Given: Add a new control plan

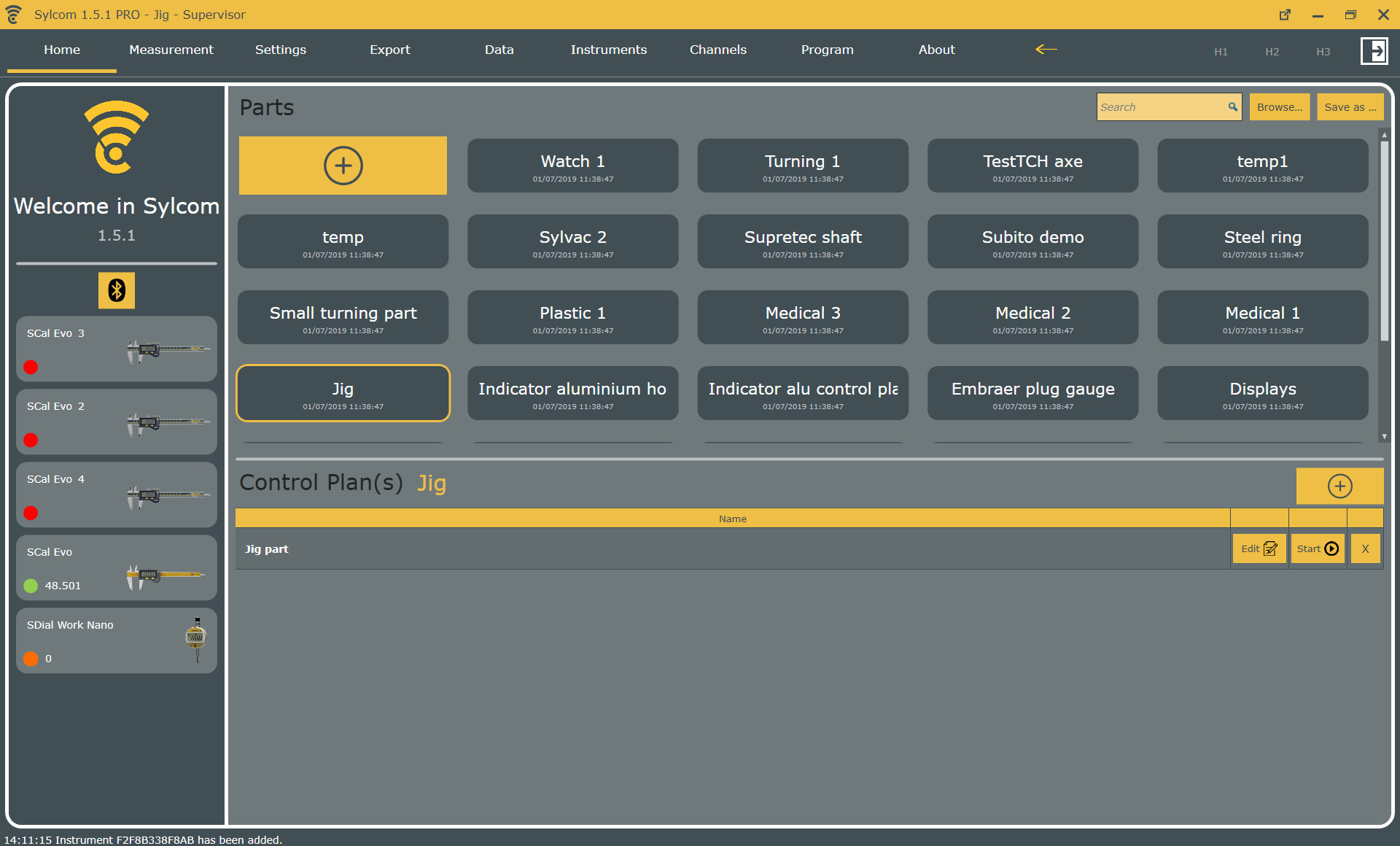Looking at the screenshot, I should 1339,486.
